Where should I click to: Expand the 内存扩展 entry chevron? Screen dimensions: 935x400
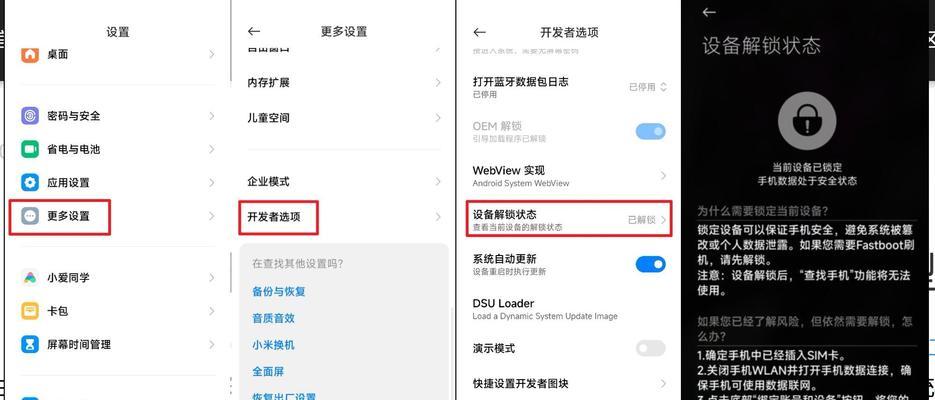click(x=438, y=82)
